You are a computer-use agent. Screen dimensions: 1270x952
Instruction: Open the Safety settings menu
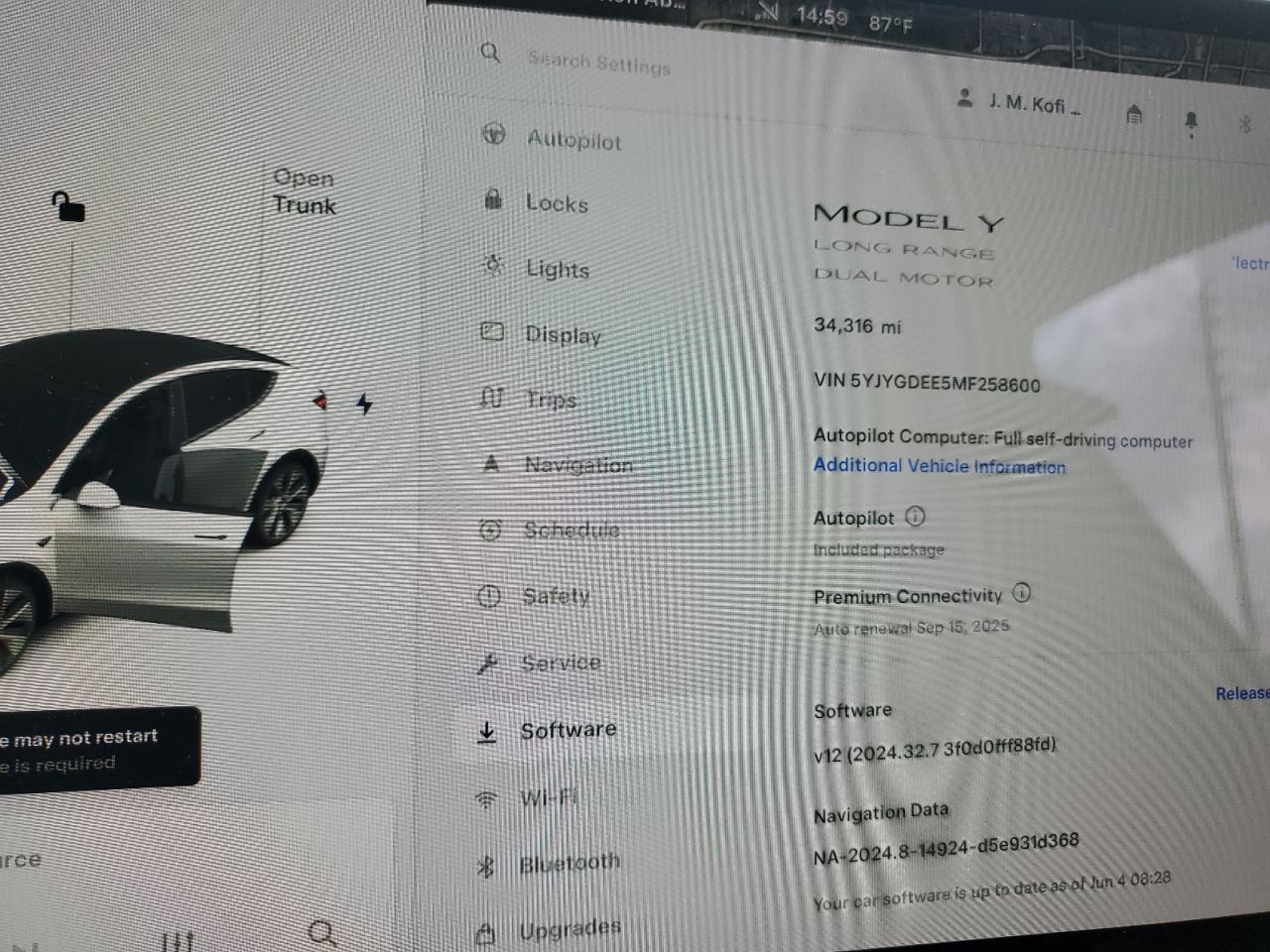click(534, 596)
